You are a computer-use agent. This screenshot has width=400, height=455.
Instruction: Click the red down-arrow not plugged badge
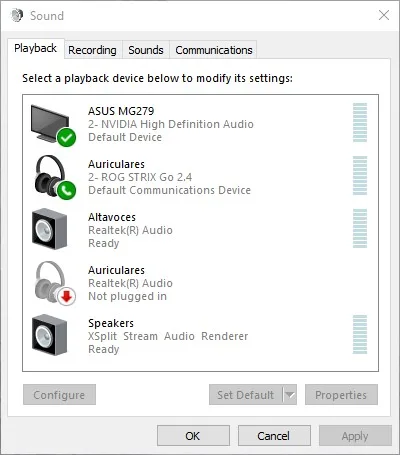[x=66, y=296]
